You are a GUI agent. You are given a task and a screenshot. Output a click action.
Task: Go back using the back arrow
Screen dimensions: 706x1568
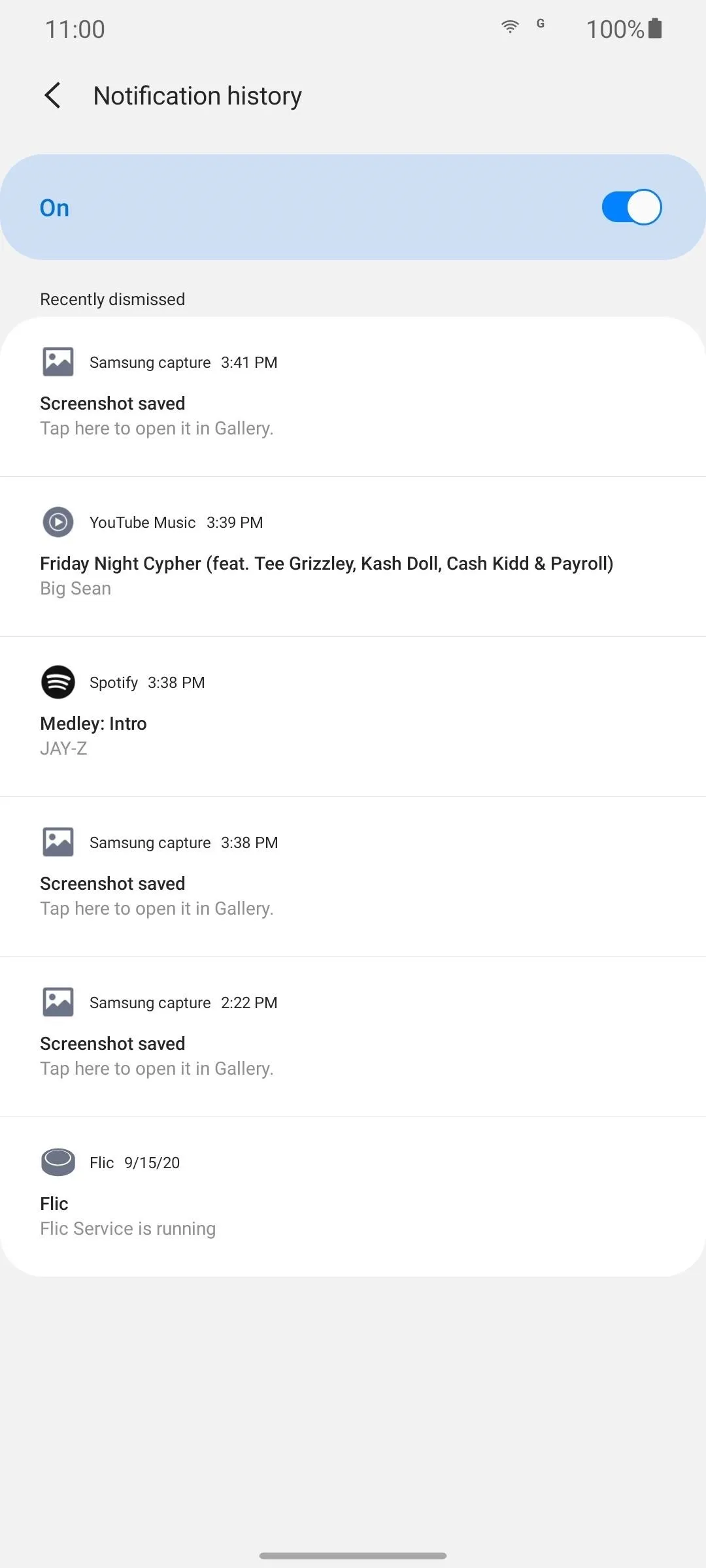click(x=53, y=95)
